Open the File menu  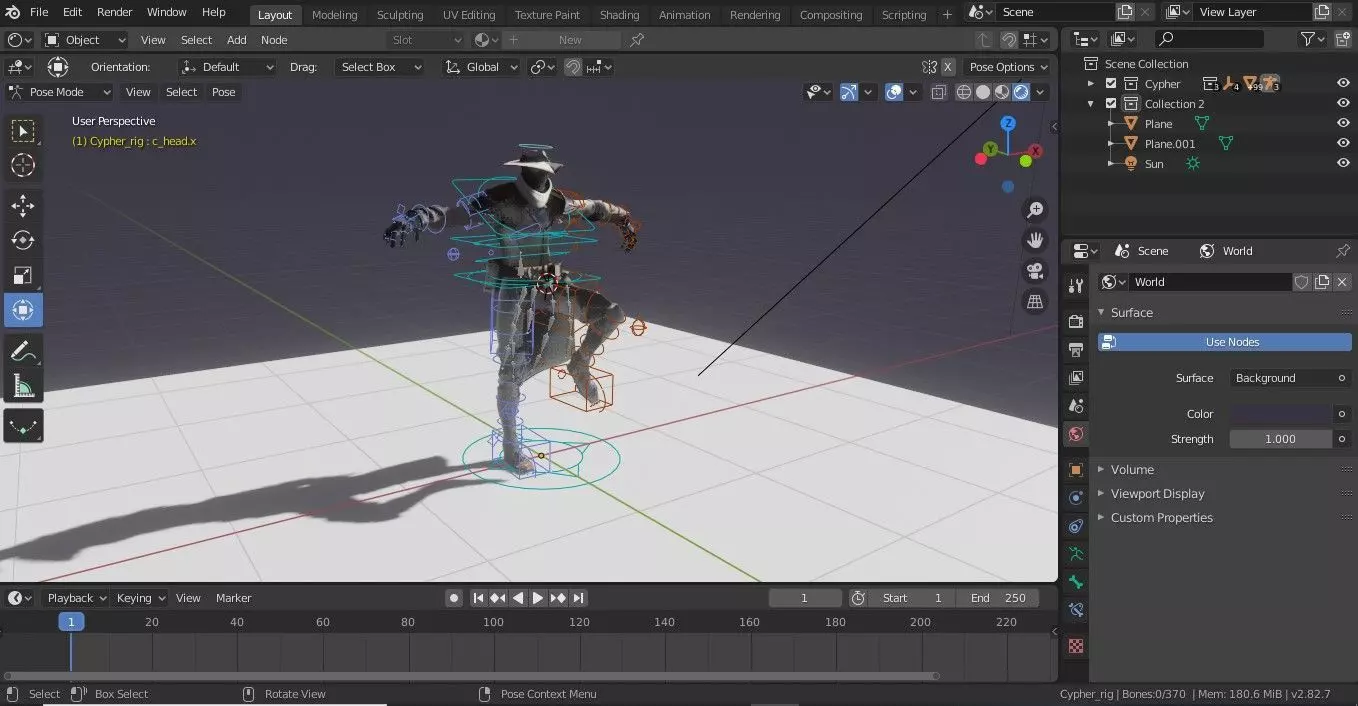39,12
